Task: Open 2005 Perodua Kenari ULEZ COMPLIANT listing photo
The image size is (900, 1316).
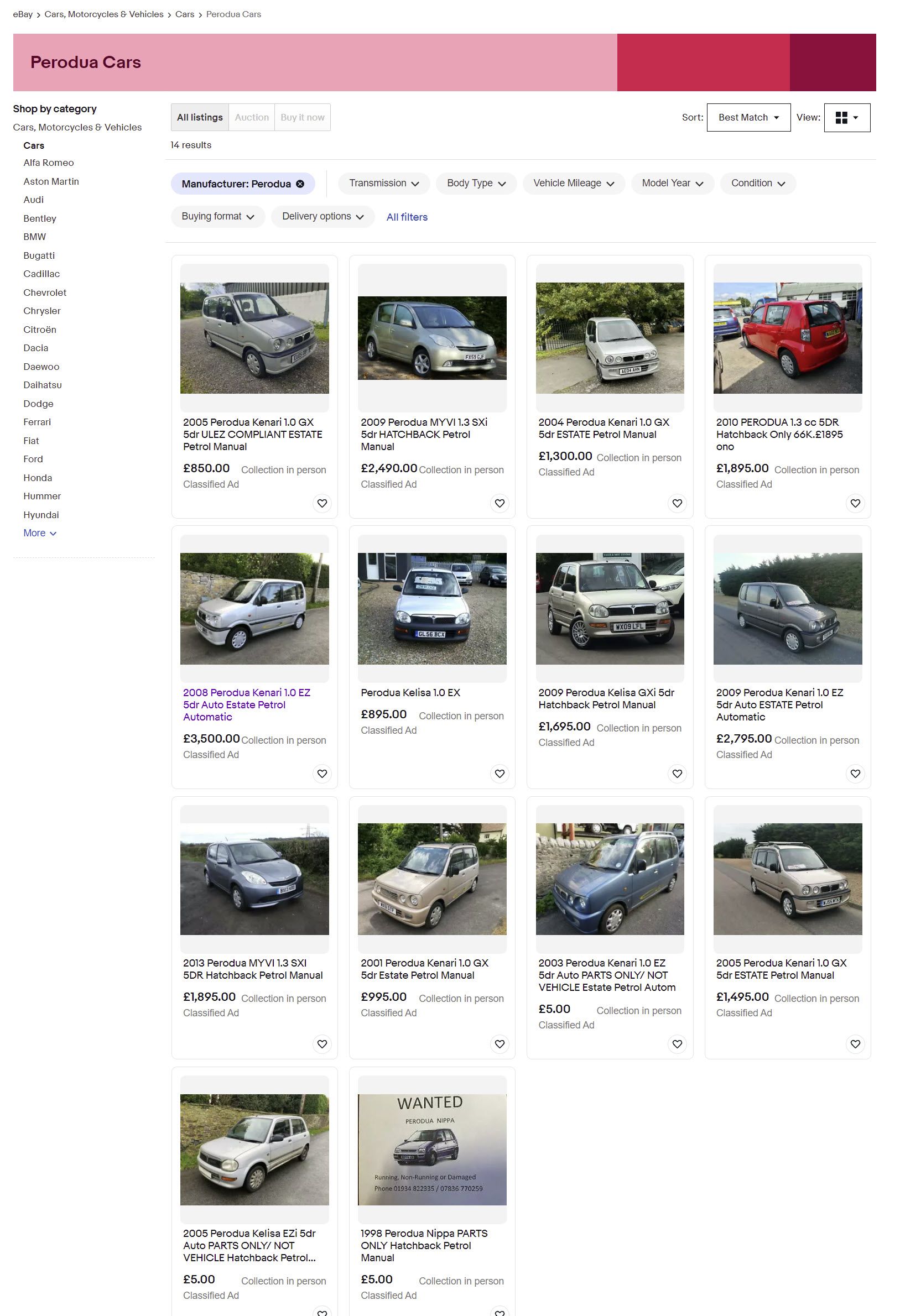Action: pyautogui.click(x=254, y=338)
